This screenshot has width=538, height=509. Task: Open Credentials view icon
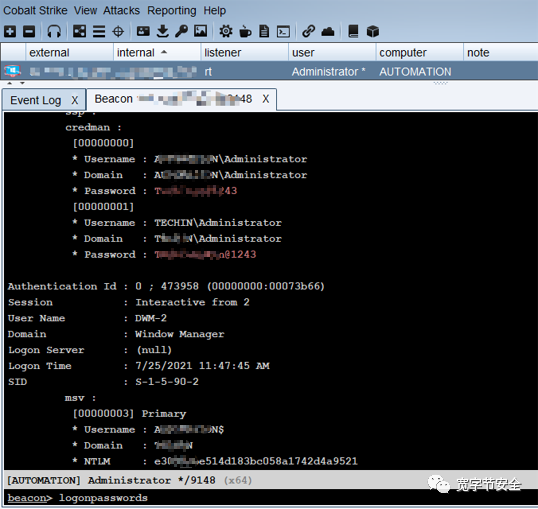pyautogui.click(x=143, y=32)
